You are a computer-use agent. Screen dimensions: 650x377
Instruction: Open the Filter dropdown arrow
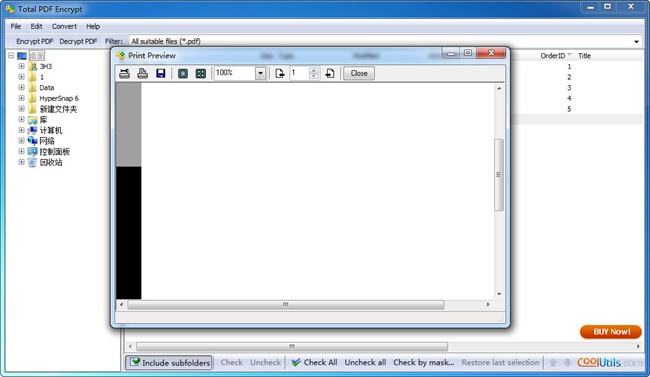636,41
